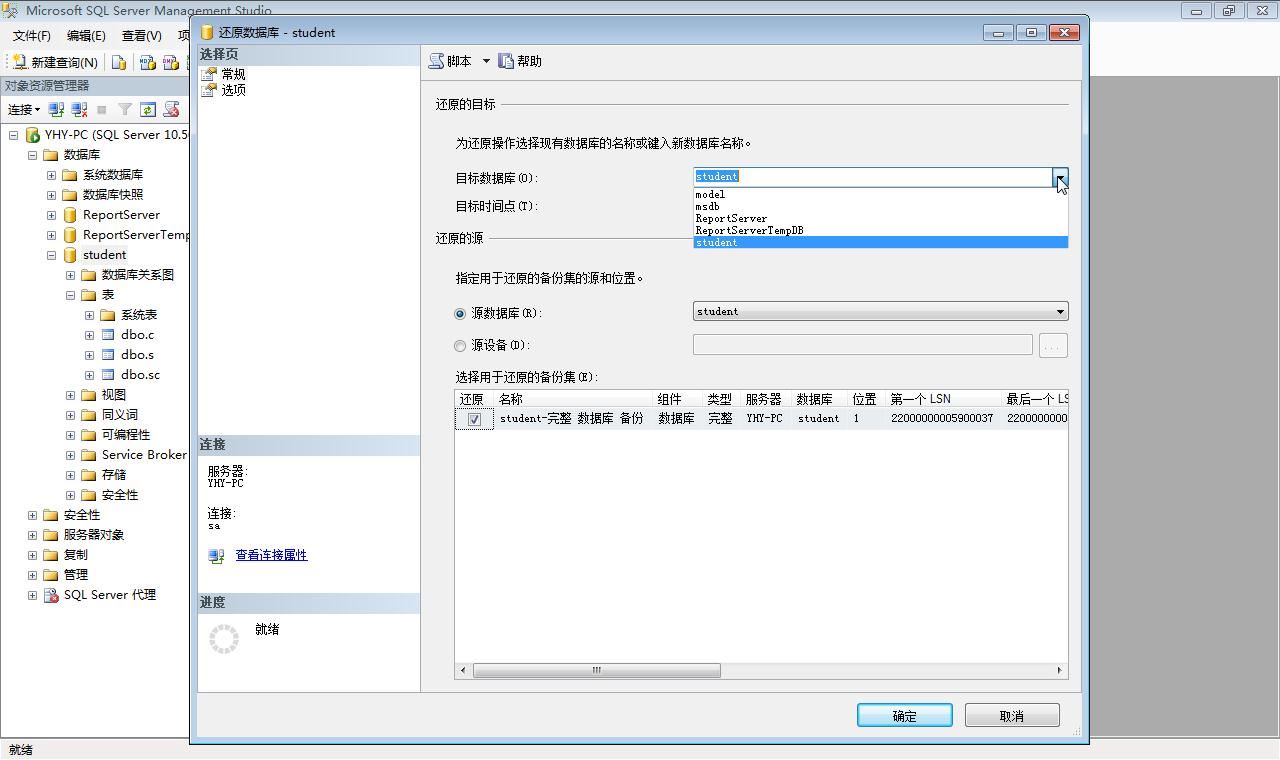The image size is (1280, 760).
Task: Expand the 系统数据库 node
Action: pos(52,175)
